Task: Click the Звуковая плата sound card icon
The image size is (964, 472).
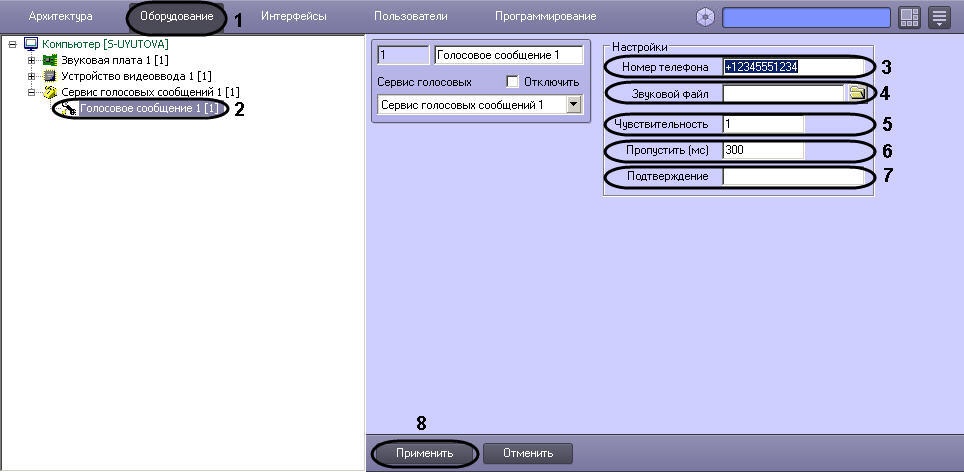Action: (50, 60)
